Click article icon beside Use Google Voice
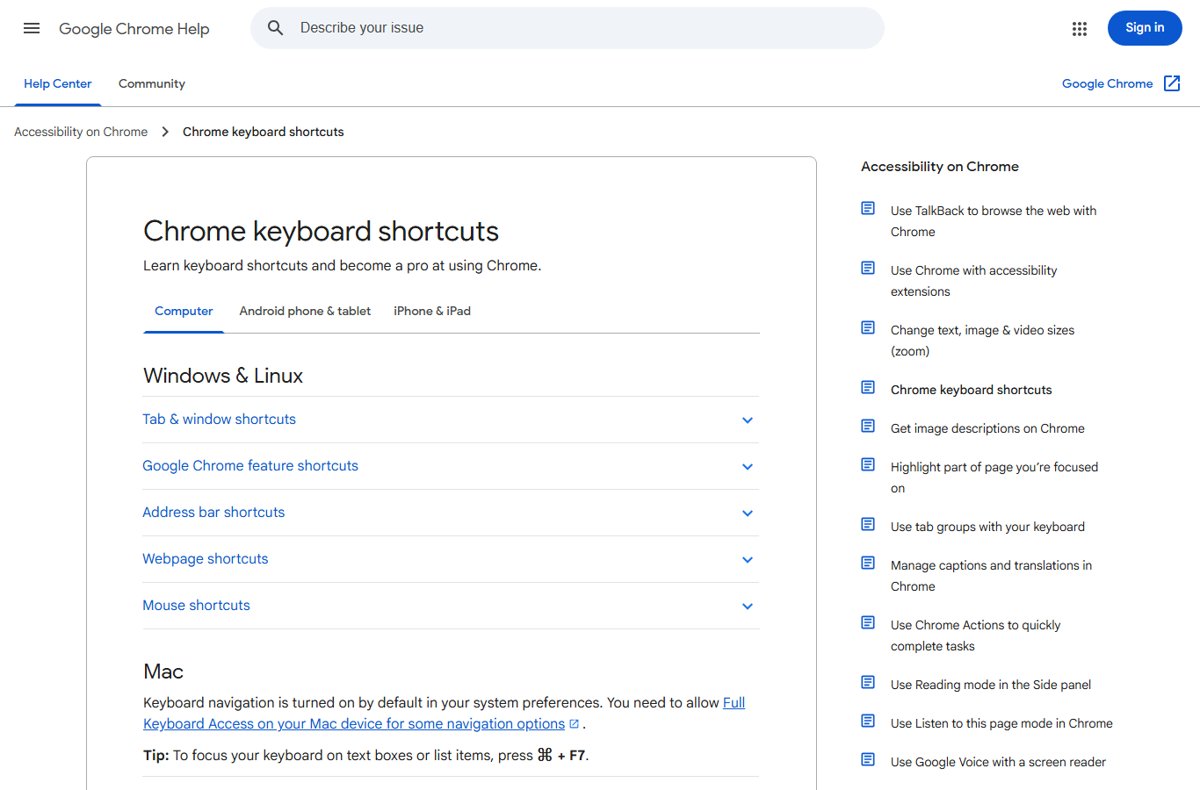The image size is (1200, 790). tap(868, 760)
